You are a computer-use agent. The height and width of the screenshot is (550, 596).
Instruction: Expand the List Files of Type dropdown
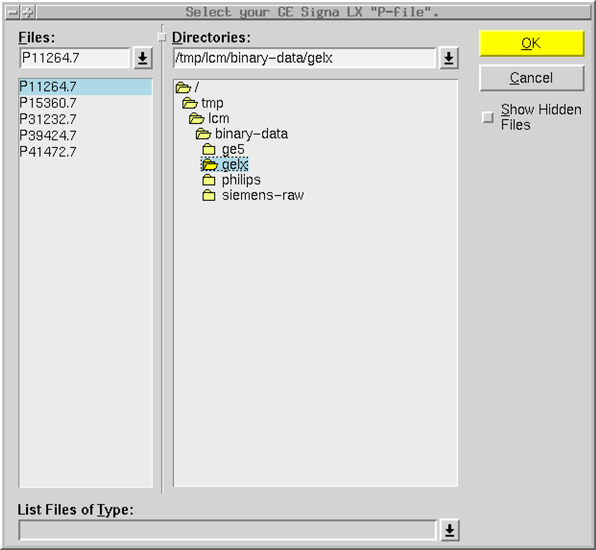(x=449, y=530)
